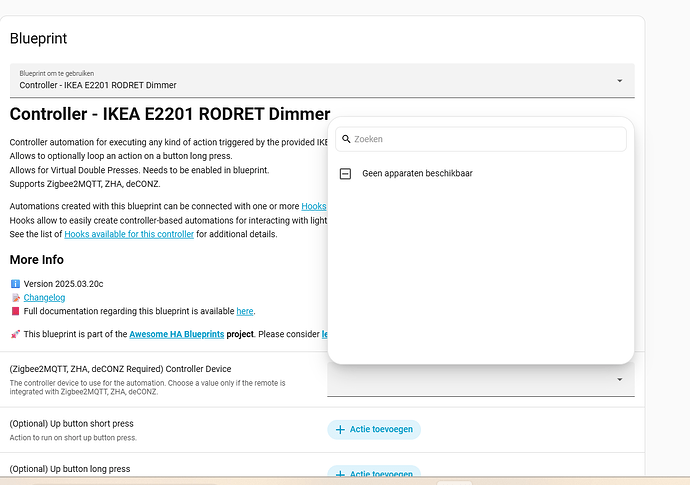Click the Supports Zigbee2MQTT, ZHA, deCONZ line

click(85, 184)
